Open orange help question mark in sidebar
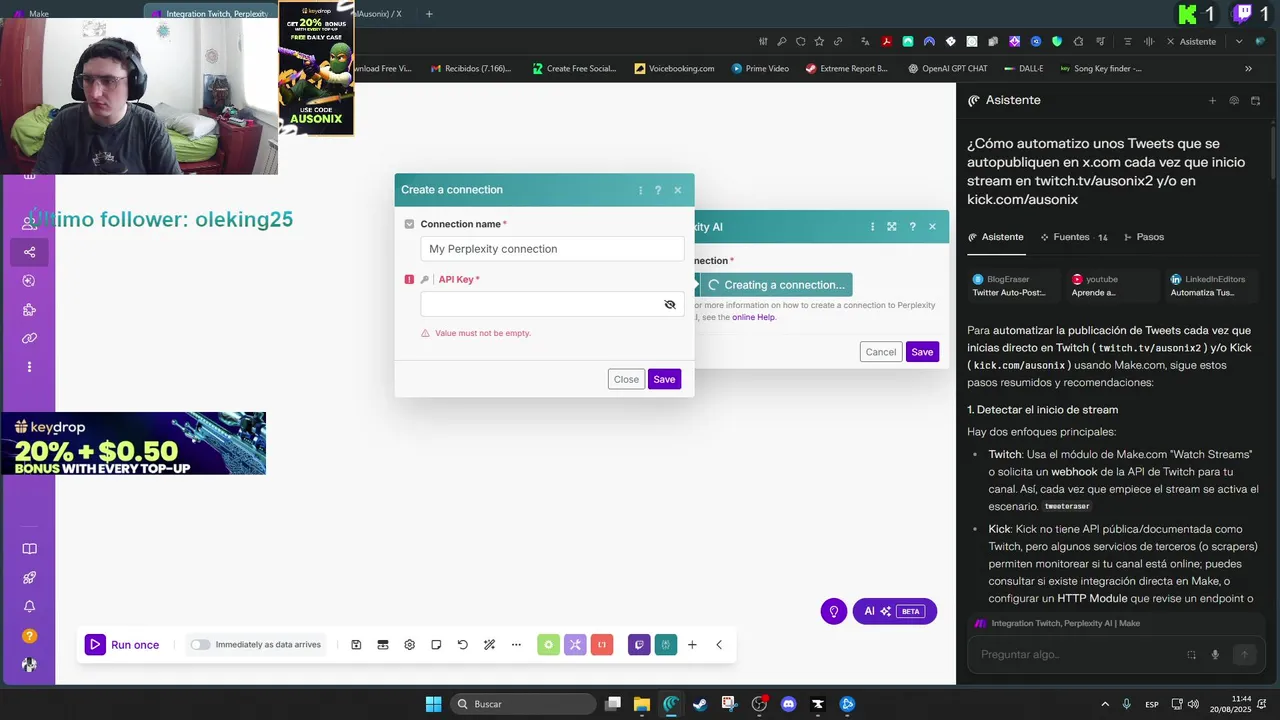Image resolution: width=1280 pixels, height=720 pixels. (29, 636)
